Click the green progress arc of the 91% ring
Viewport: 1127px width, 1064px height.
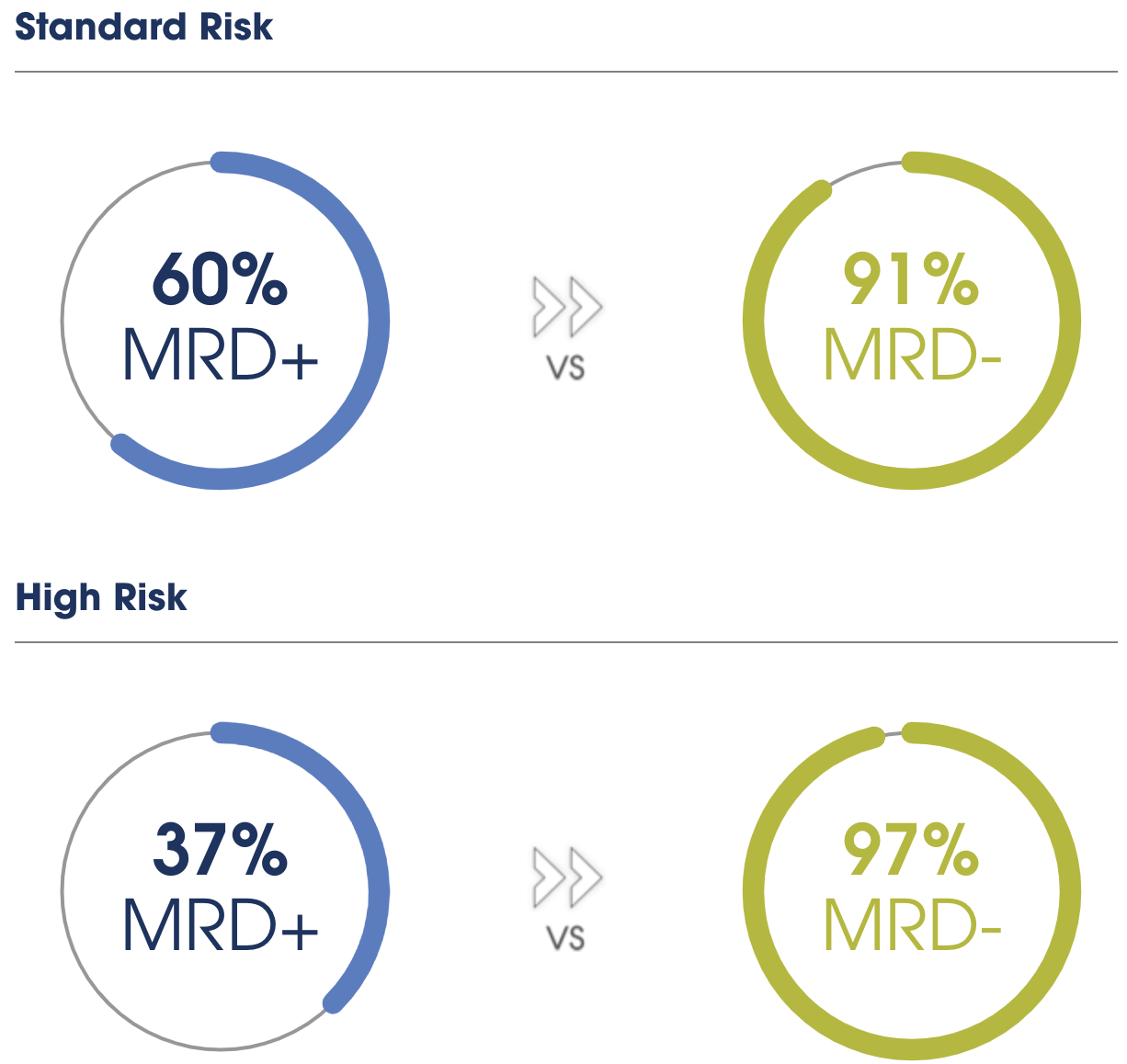[1070, 322]
